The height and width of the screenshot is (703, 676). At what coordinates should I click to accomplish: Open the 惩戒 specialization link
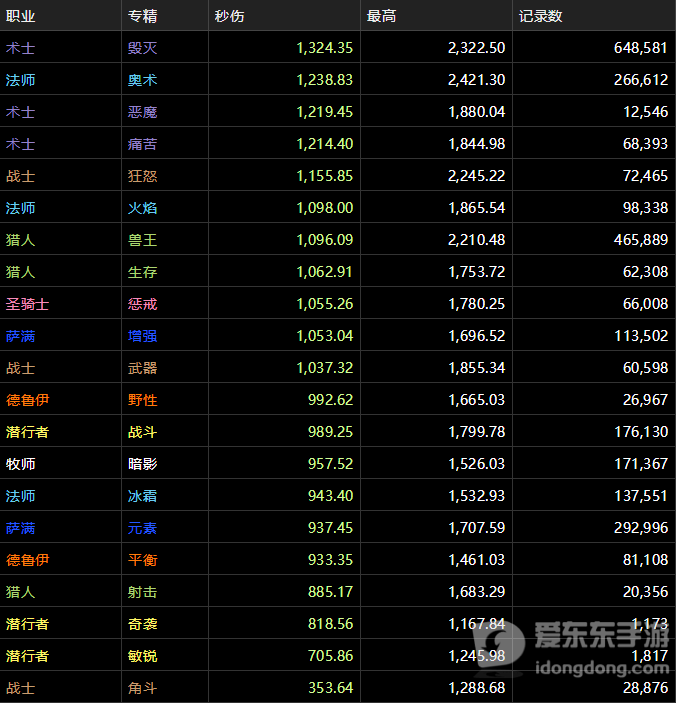pos(142,304)
